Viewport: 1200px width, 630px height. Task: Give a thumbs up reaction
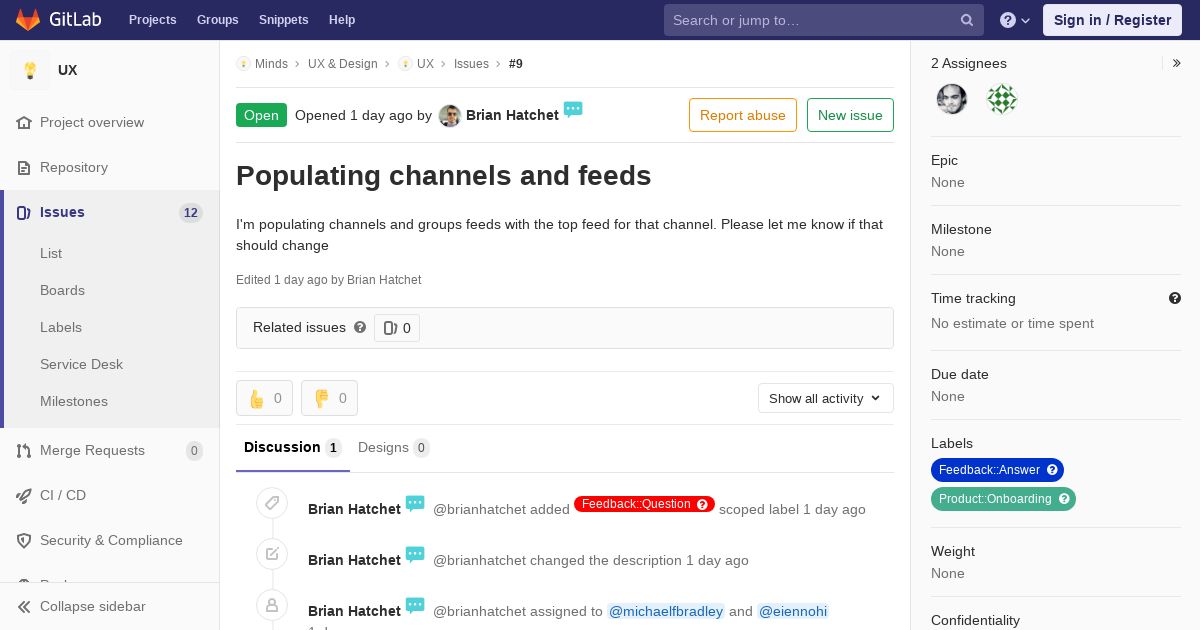(x=264, y=398)
